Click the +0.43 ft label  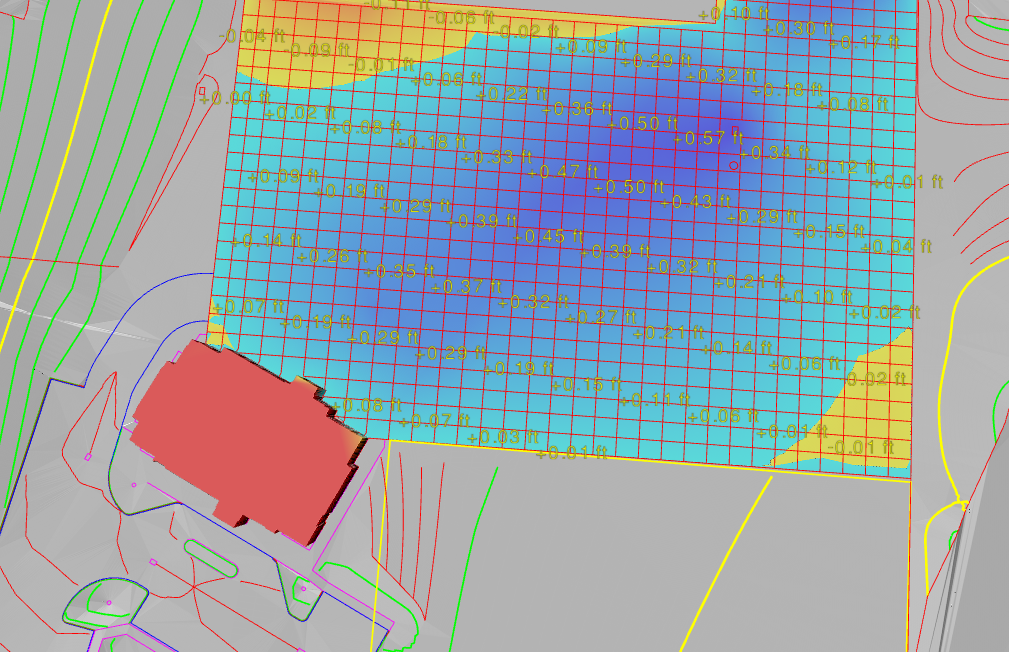click(696, 202)
